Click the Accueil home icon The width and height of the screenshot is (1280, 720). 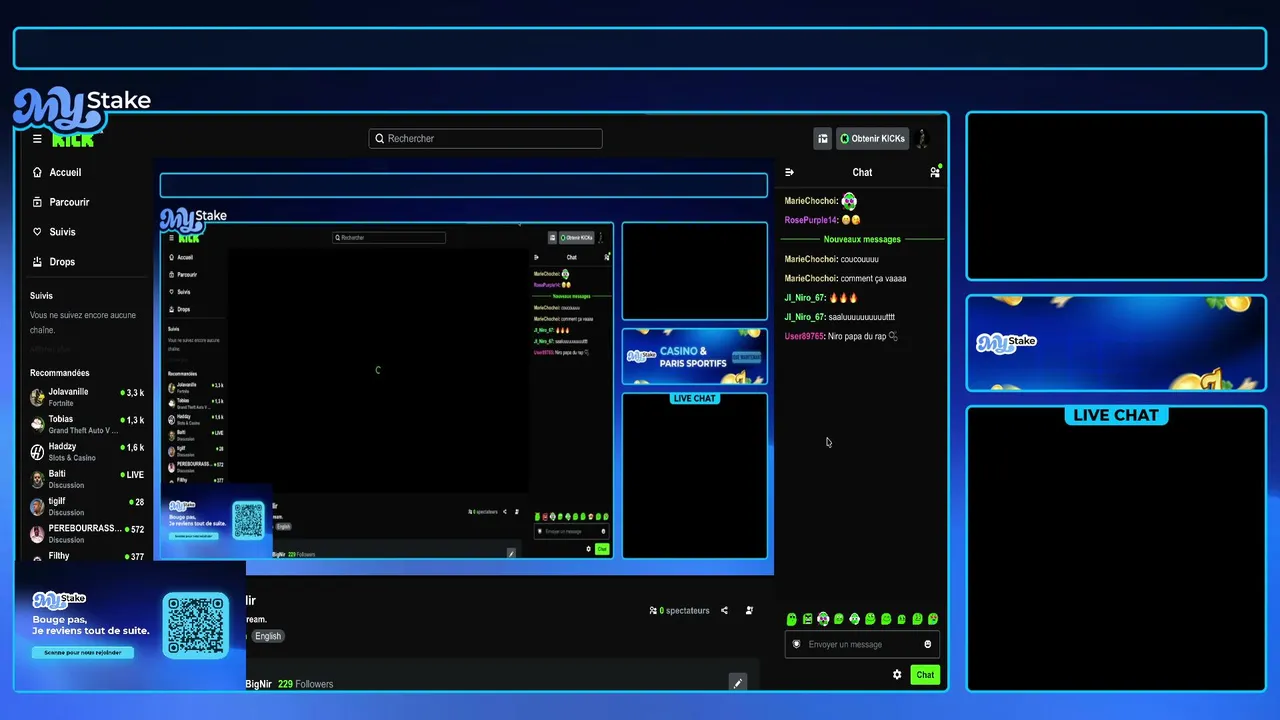[37, 172]
